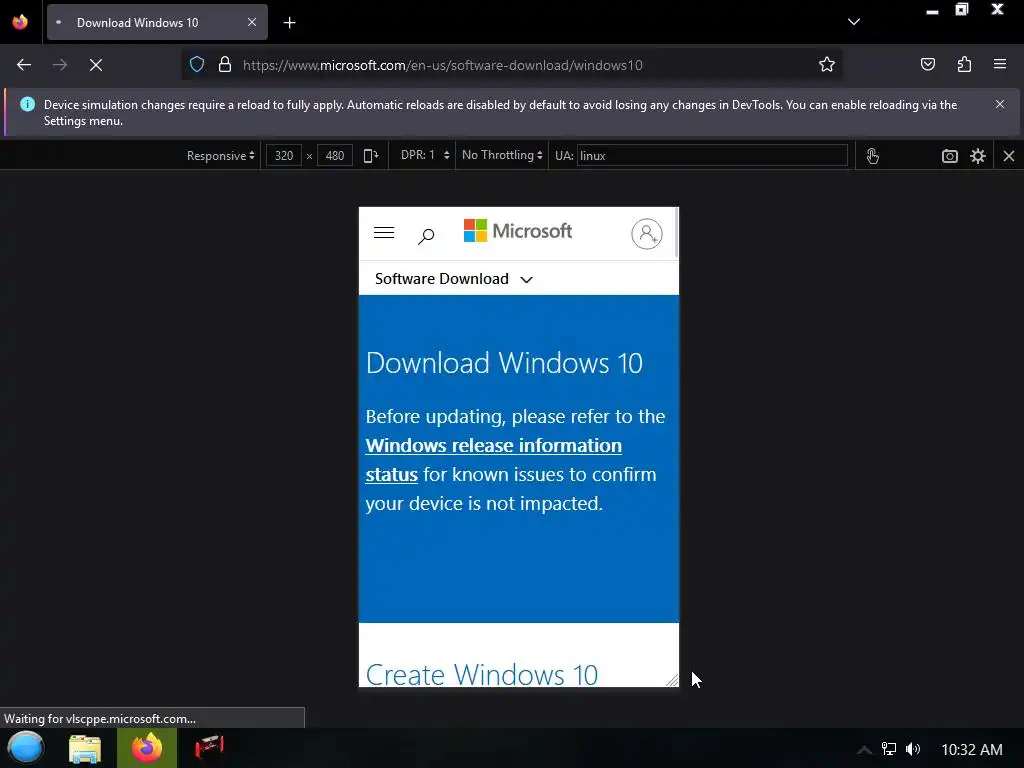Open Save to Pocket icon
1024x768 pixels.
click(x=928, y=65)
